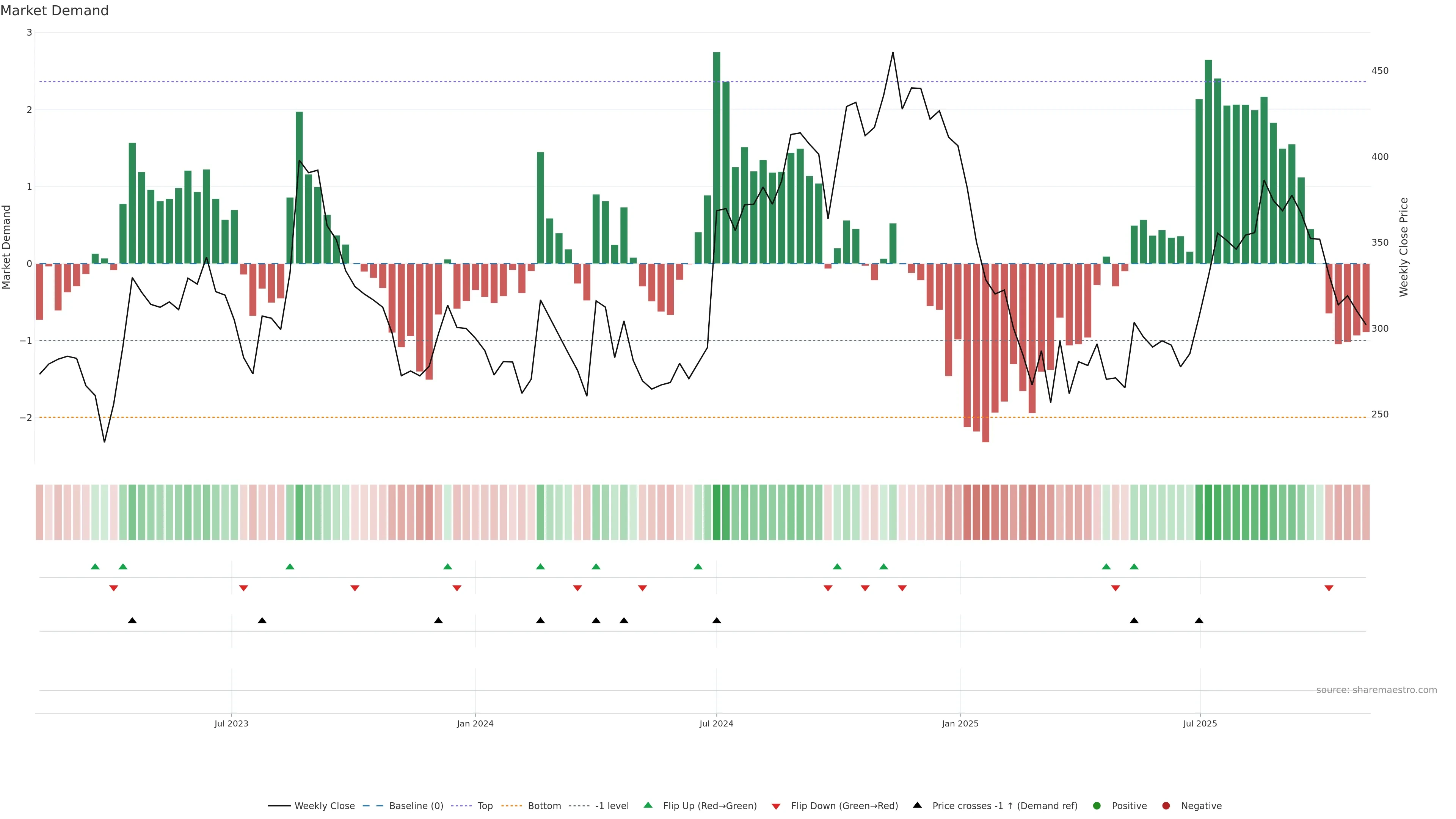Click the Jan 2025 axis label
The height and width of the screenshot is (819, 1456).
960,723
